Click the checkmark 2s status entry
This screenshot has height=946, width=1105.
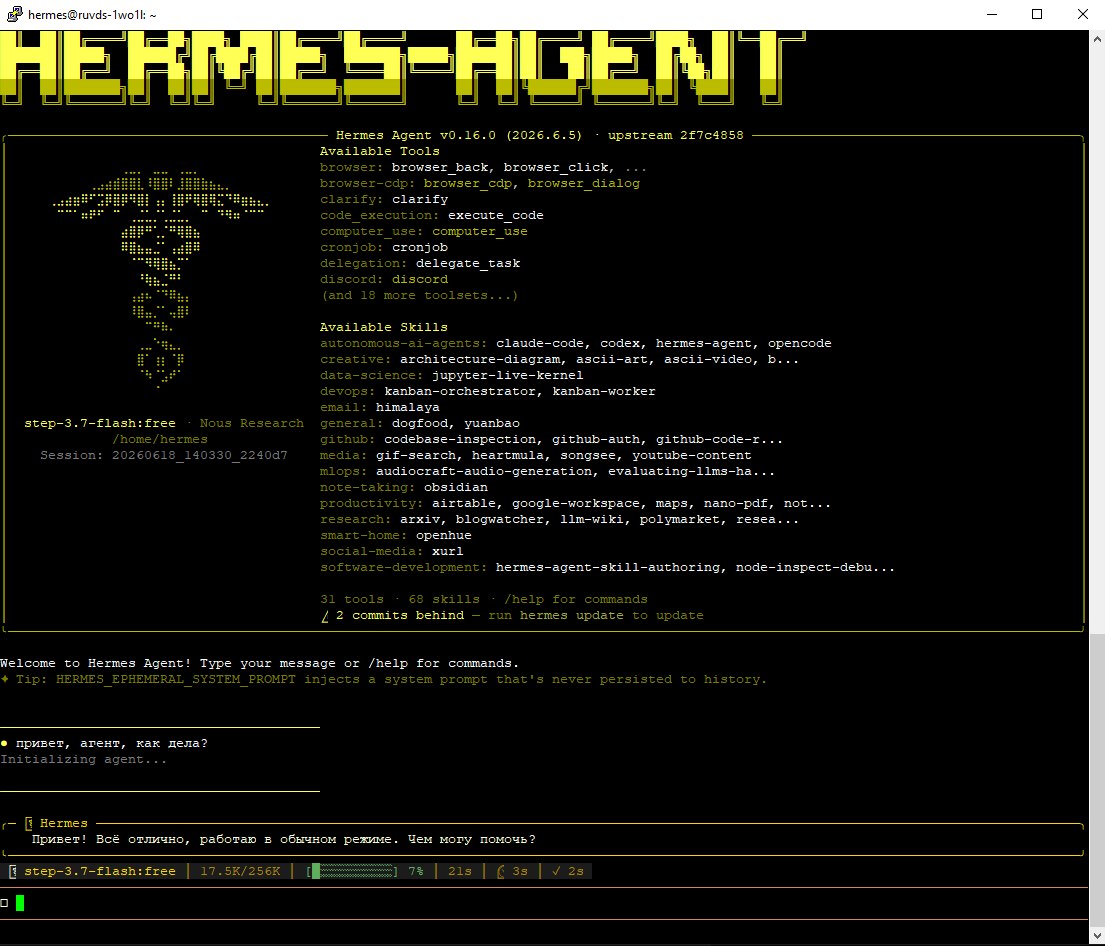tap(568, 871)
